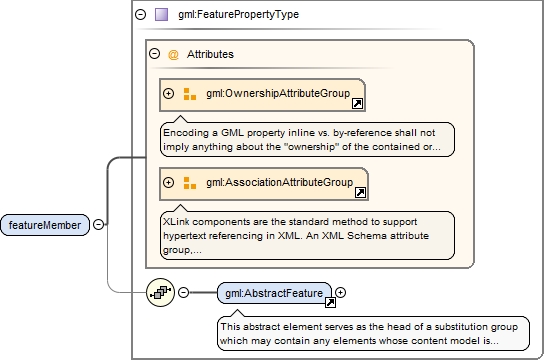The height and width of the screenshot is (361, 545).
Task: Select the gml:FeaturePropertyType label
Action: (x=238, y=14)
